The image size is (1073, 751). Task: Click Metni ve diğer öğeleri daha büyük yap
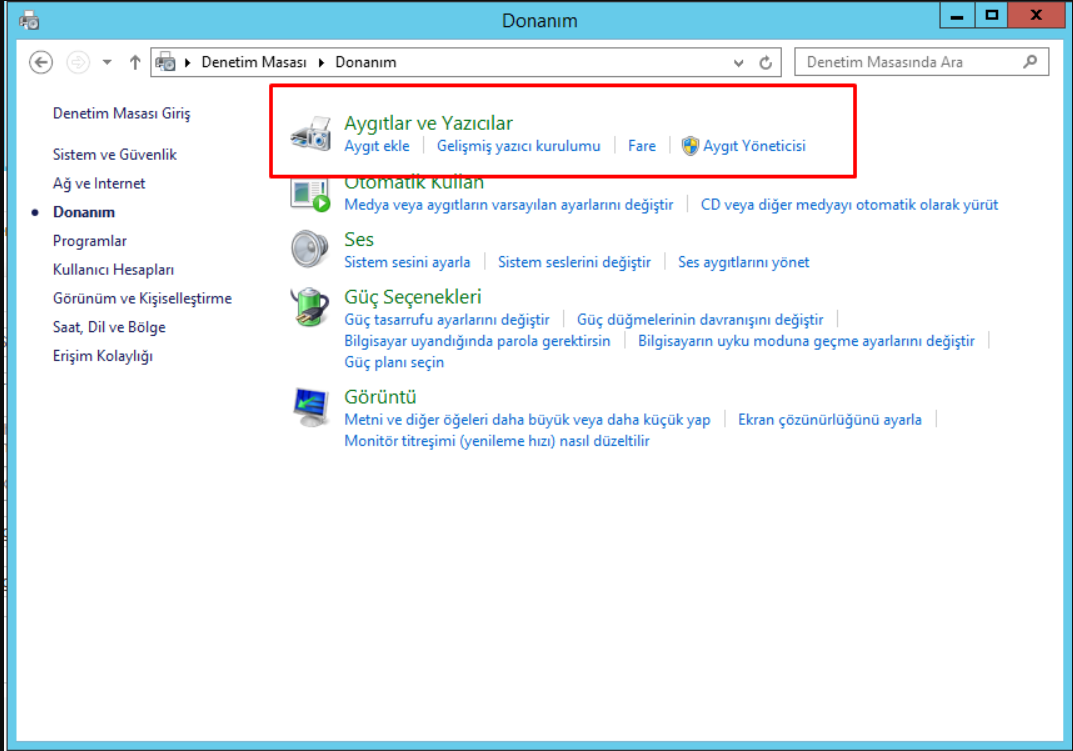click(x=528, y=420)
